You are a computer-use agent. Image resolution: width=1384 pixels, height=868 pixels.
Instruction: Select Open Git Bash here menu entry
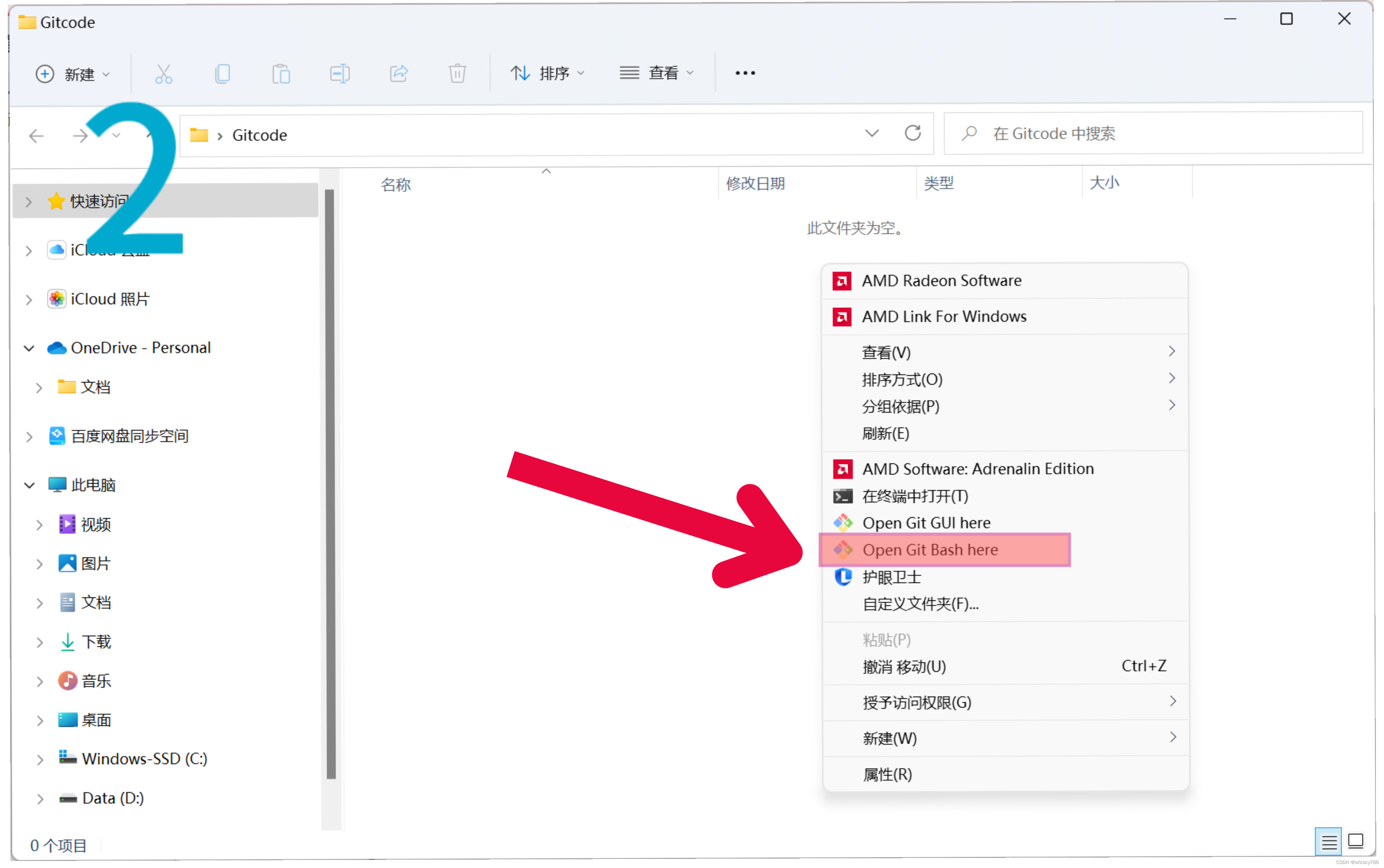click(x=930, y=550)
